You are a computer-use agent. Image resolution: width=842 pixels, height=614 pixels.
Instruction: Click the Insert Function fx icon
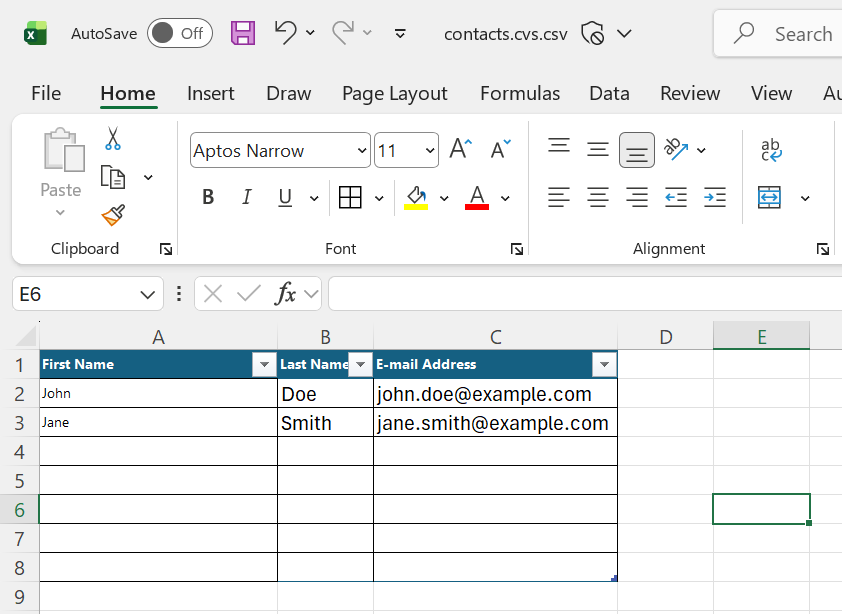285,294
